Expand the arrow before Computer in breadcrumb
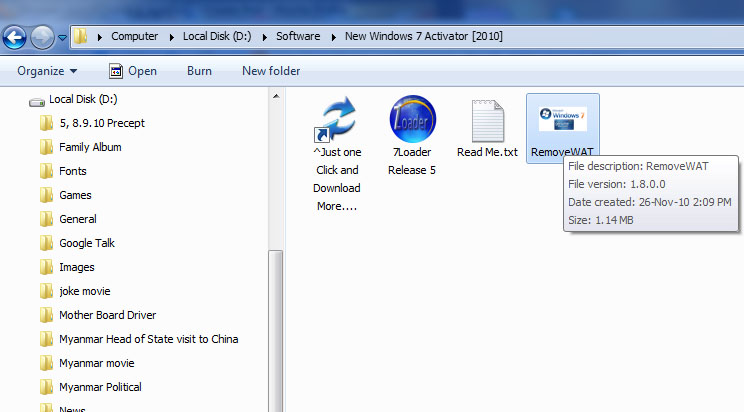The width and height of the screenshot is (744, 412). click(100, 37)
